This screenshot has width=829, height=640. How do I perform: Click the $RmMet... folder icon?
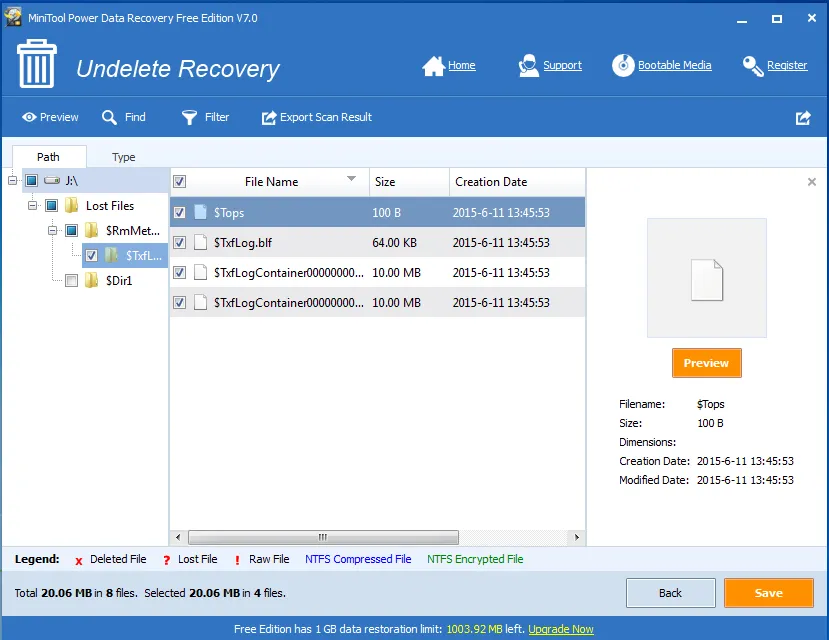91,230
